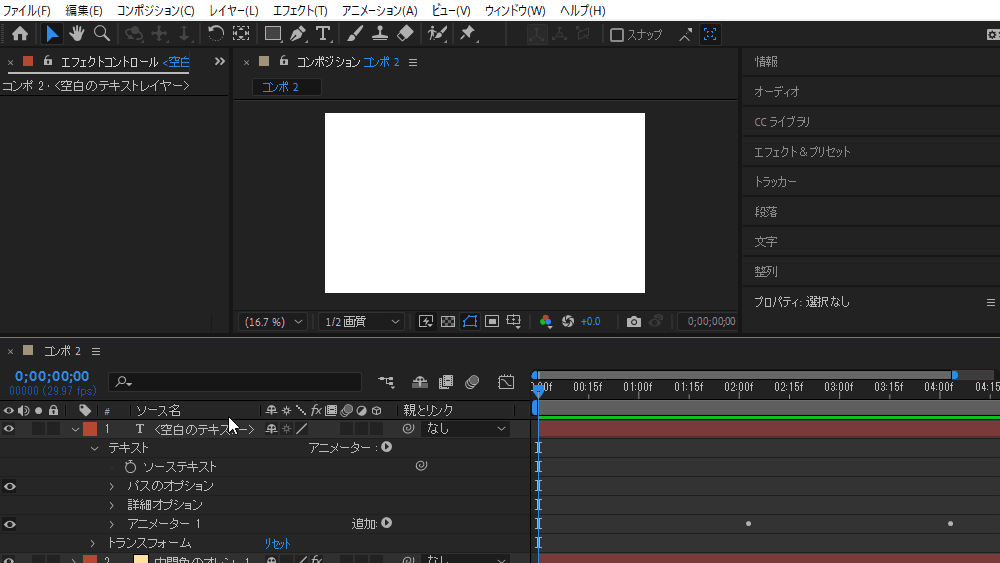
Task: Click the exposure value +0.0
Action: point(591,321)
